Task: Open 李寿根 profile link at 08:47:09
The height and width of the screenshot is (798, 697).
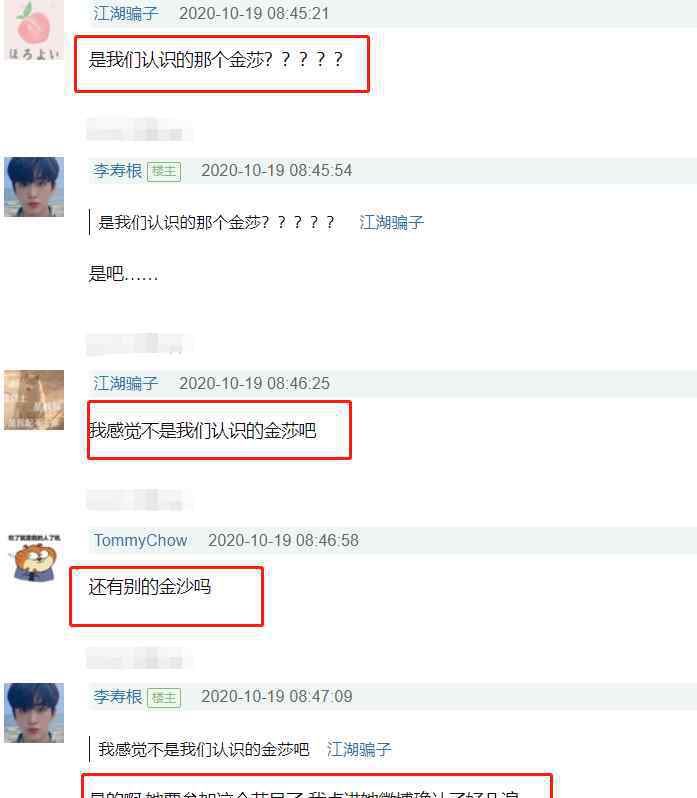Action: pos(118,696)
